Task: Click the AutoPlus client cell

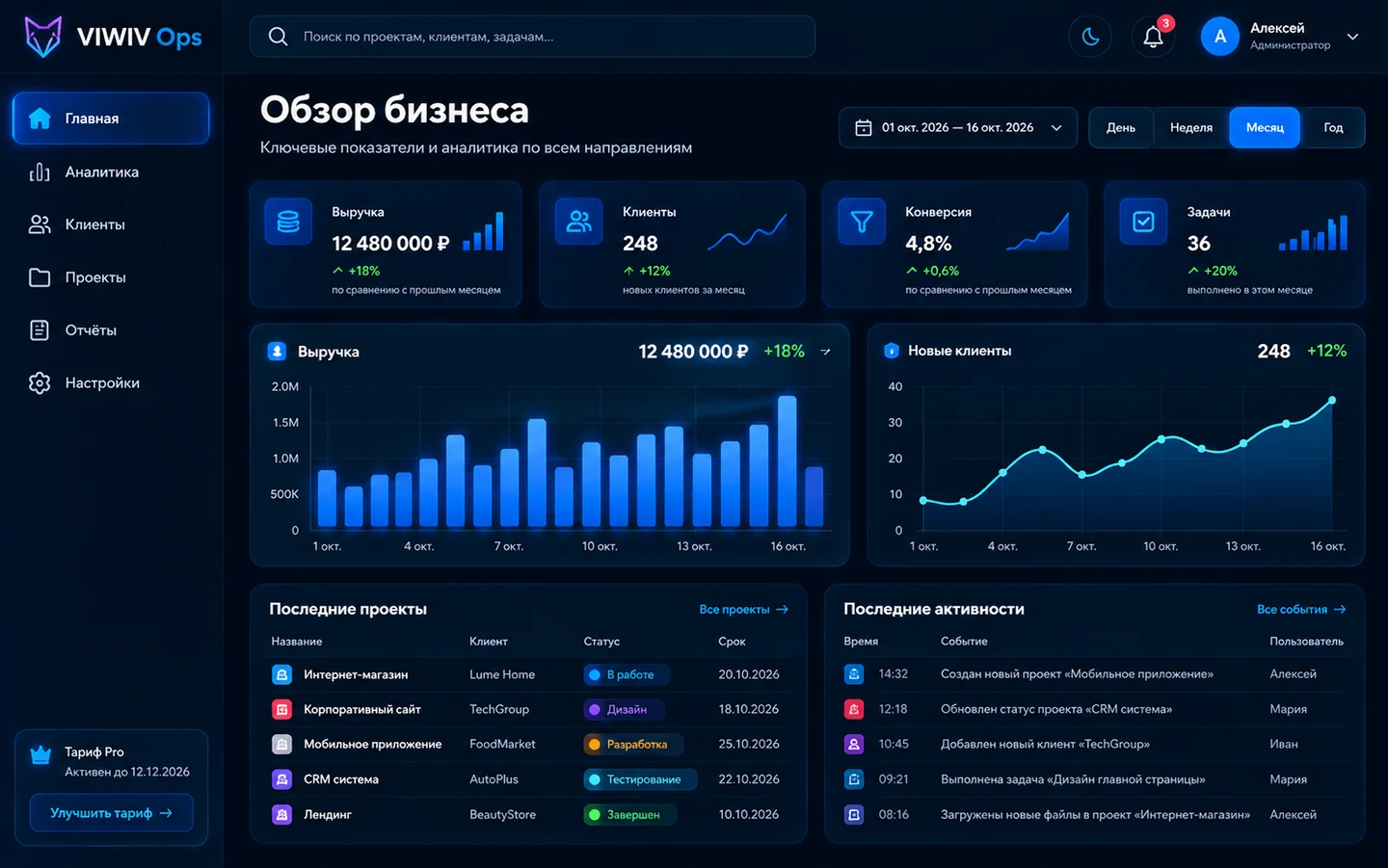Action: [494, 778]
